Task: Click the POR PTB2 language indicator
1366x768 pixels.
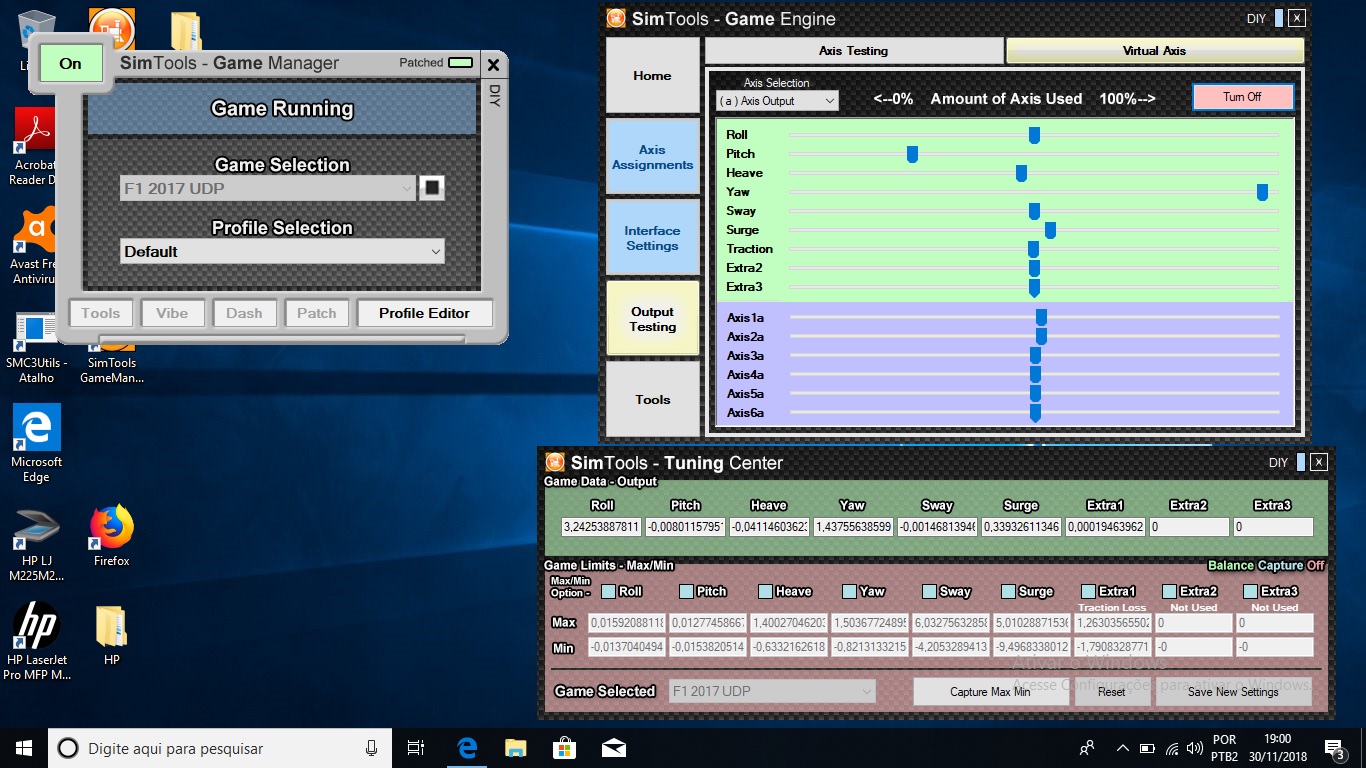Action: click(x=1224, y=748)
